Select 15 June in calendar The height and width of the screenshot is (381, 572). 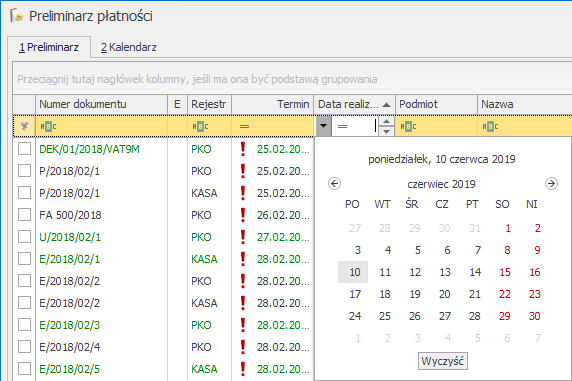[505, 272]
